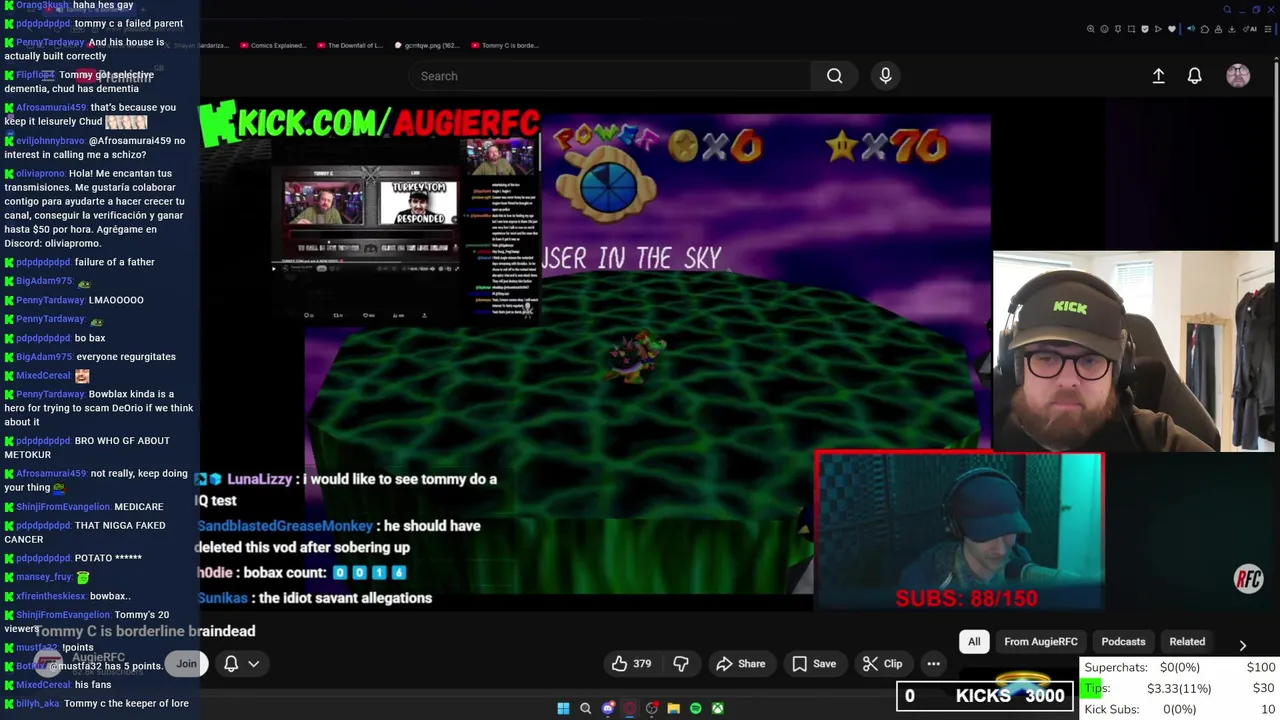Show more filter chips with right arrow
Image resolution: width=1280 pixels, height=720 pixels.
[x=1242, y=645]
